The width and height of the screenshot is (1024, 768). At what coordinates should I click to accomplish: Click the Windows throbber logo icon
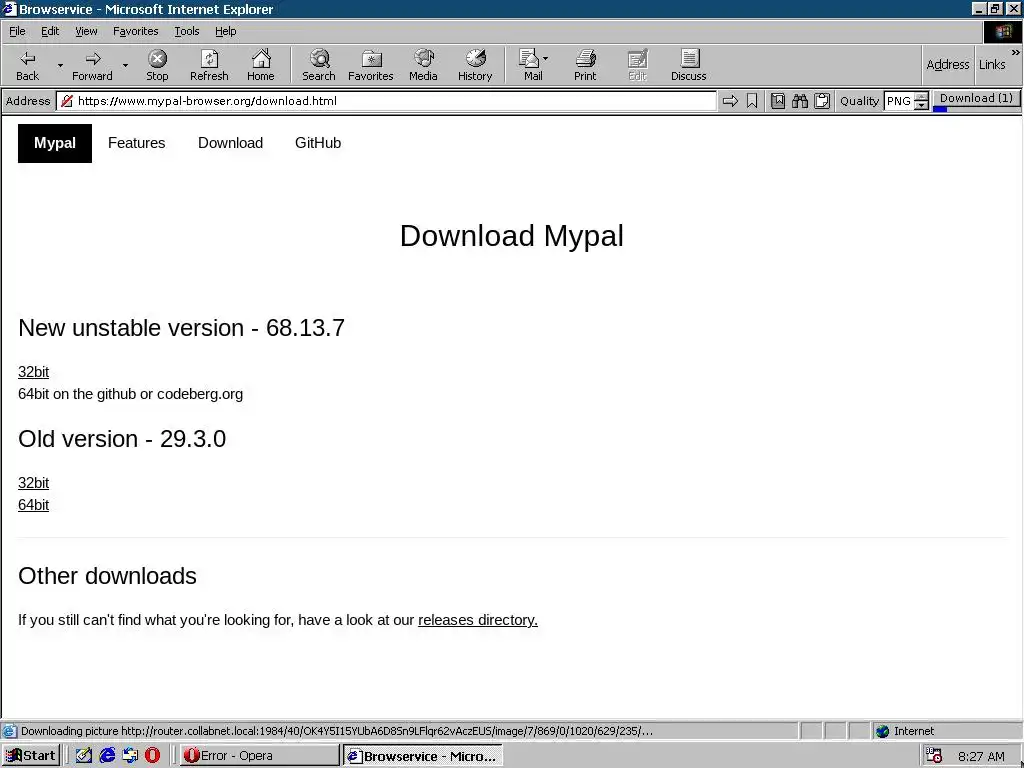pyautogui.click(x=1002, y=31)
